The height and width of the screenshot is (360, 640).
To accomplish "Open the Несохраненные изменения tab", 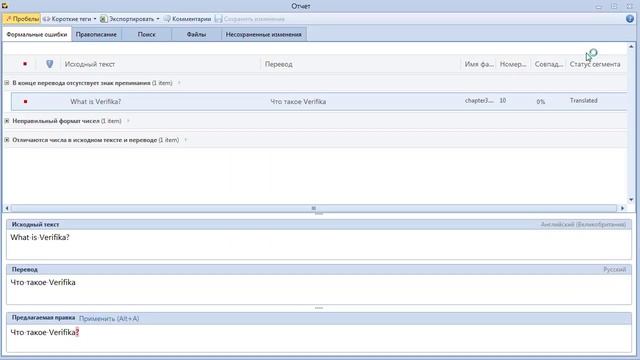I will (264, 35).
